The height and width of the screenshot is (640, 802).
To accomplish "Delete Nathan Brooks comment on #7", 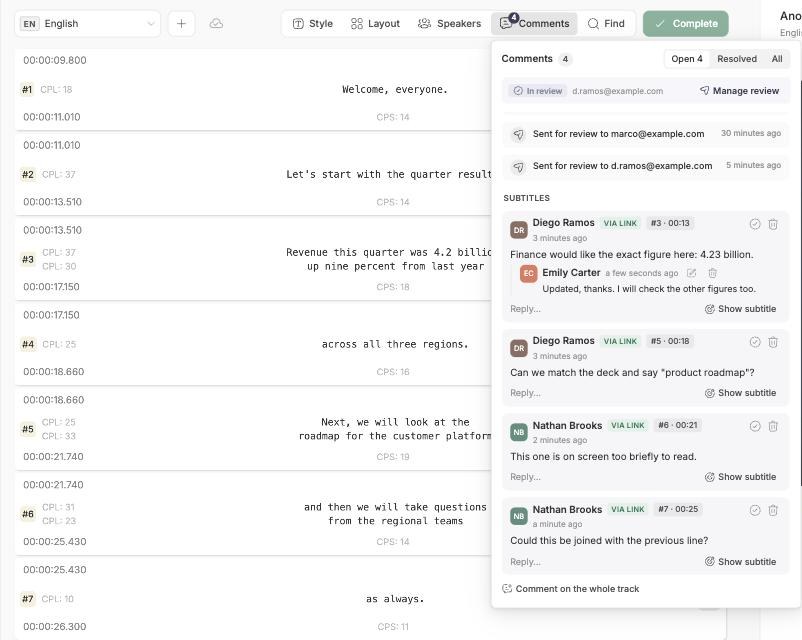I will tap(773, 510).
